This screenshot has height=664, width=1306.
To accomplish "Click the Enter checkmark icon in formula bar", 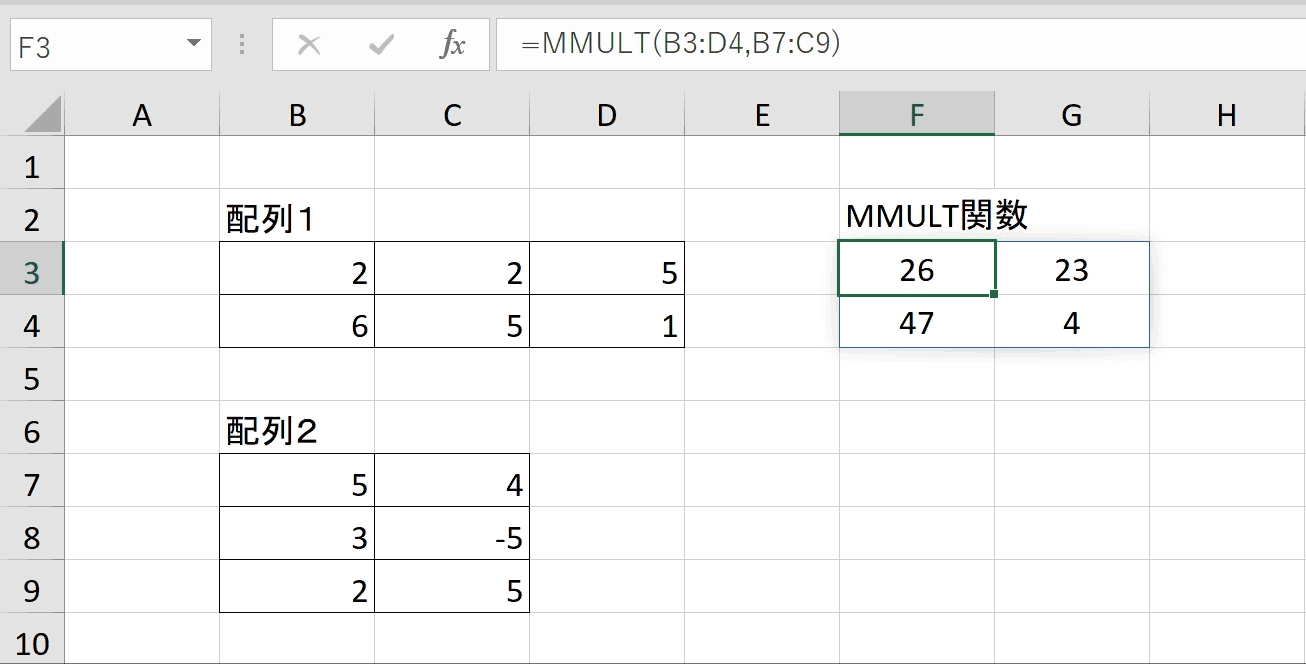I will tap(381, 45).
